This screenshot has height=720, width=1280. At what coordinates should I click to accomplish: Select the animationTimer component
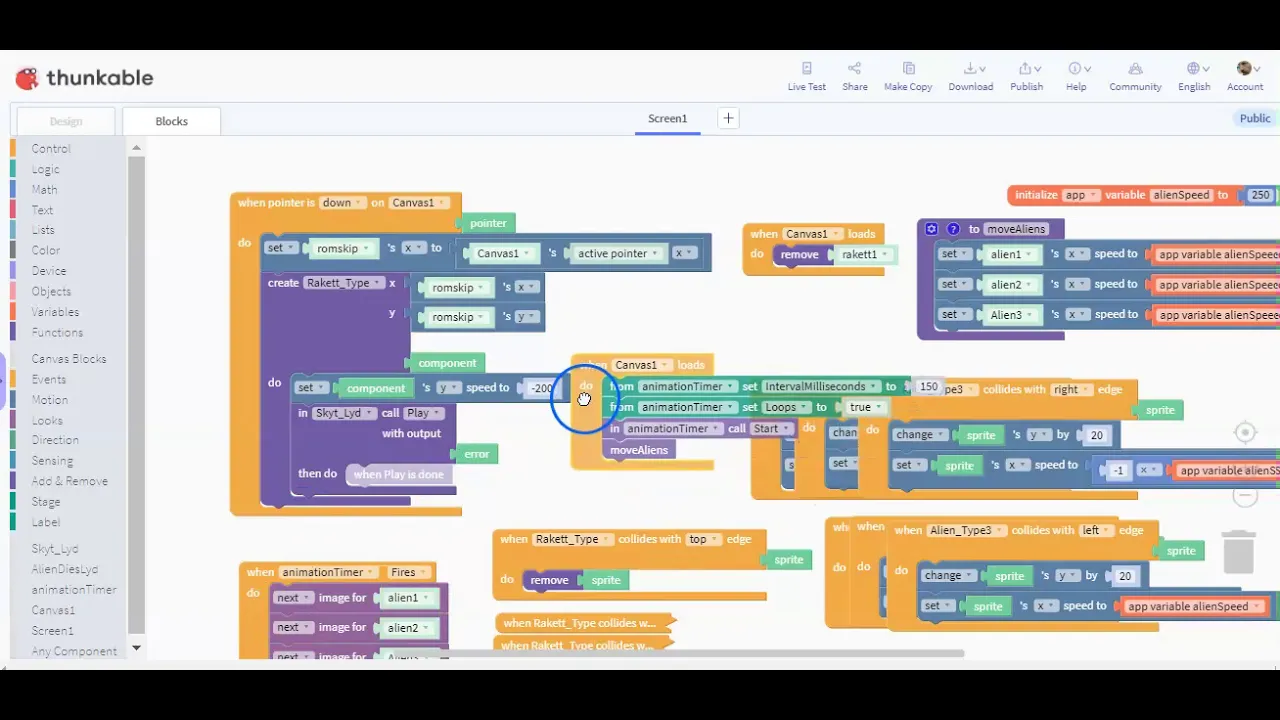(74, 590)
